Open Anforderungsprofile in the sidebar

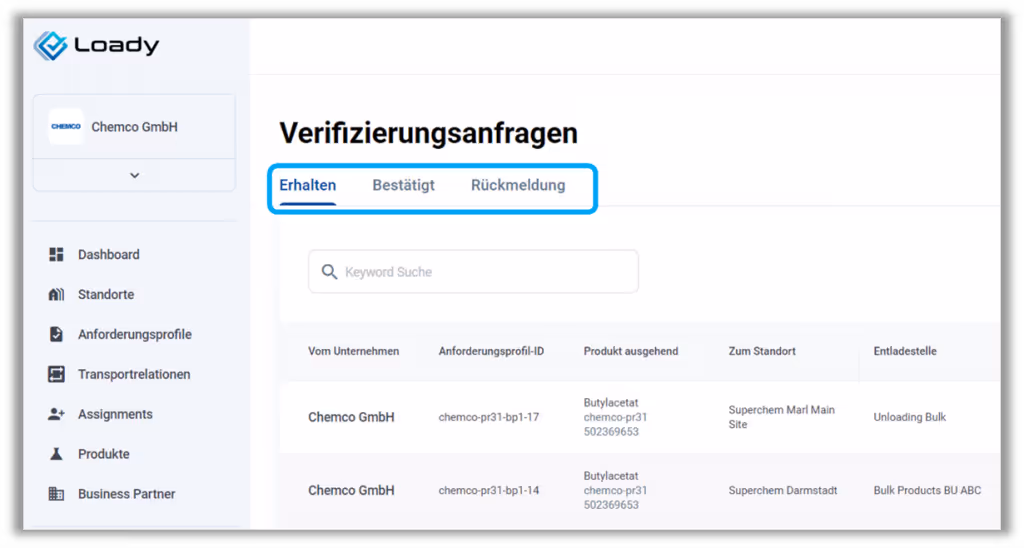point(135,334)
